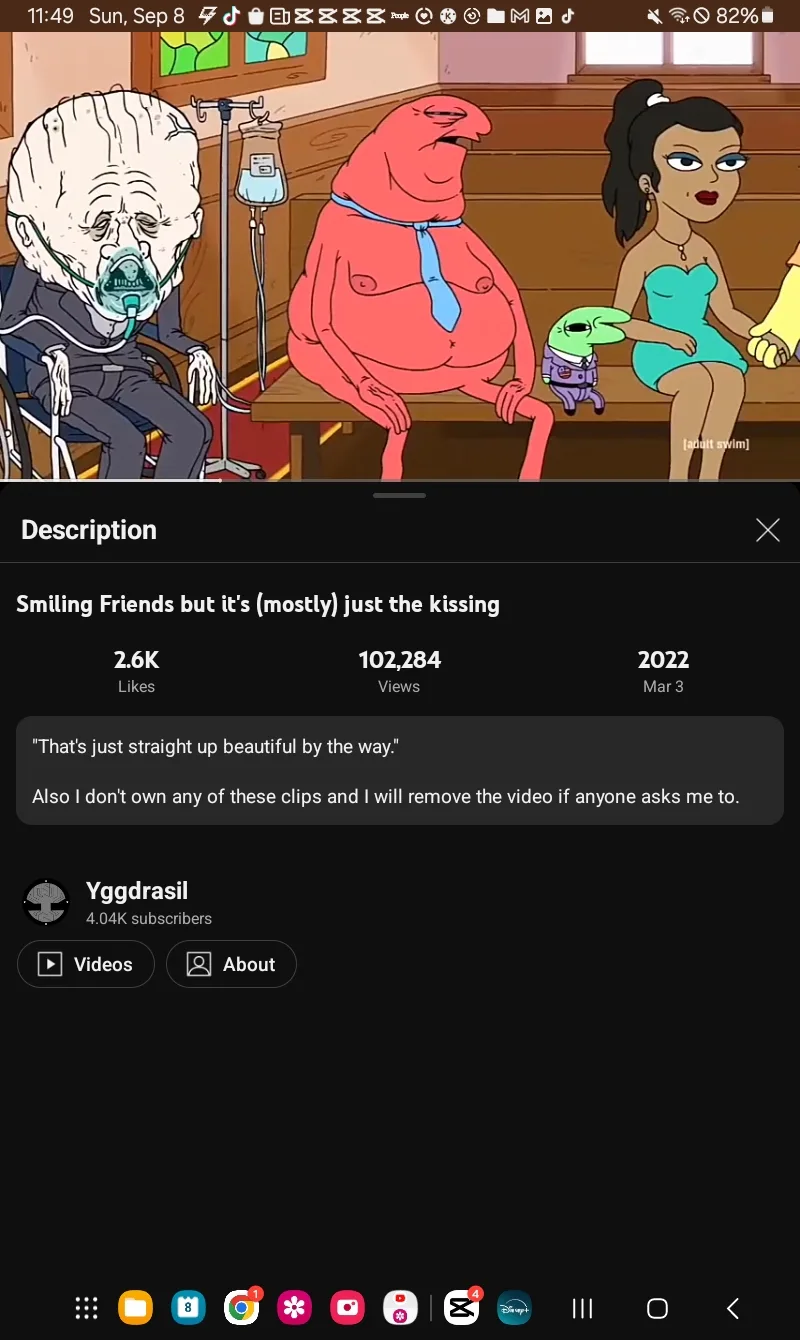Open the Disney+ app
The image size is (800, 1340).
click(x=514, y=1307)
